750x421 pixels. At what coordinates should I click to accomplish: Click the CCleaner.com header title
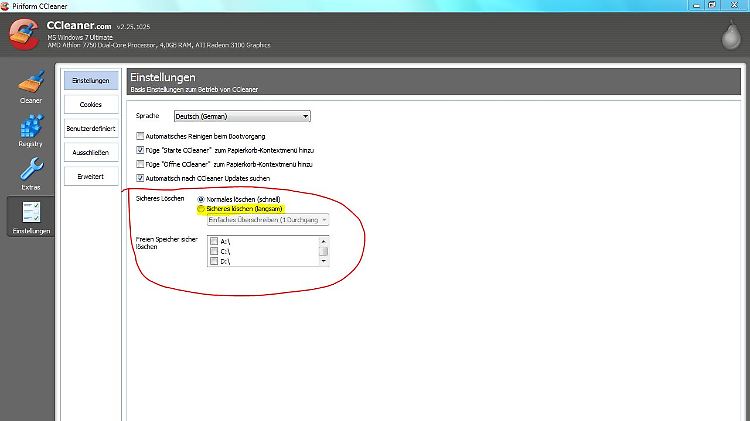pos(79,26)
